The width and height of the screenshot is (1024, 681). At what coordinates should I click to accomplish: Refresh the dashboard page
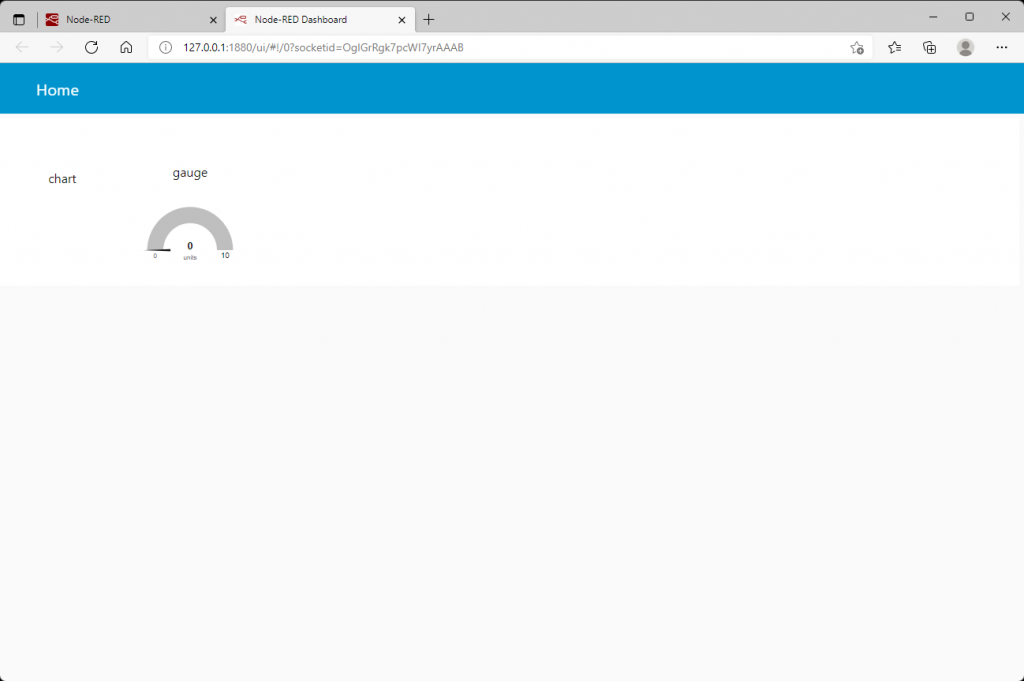coord(91,48)
